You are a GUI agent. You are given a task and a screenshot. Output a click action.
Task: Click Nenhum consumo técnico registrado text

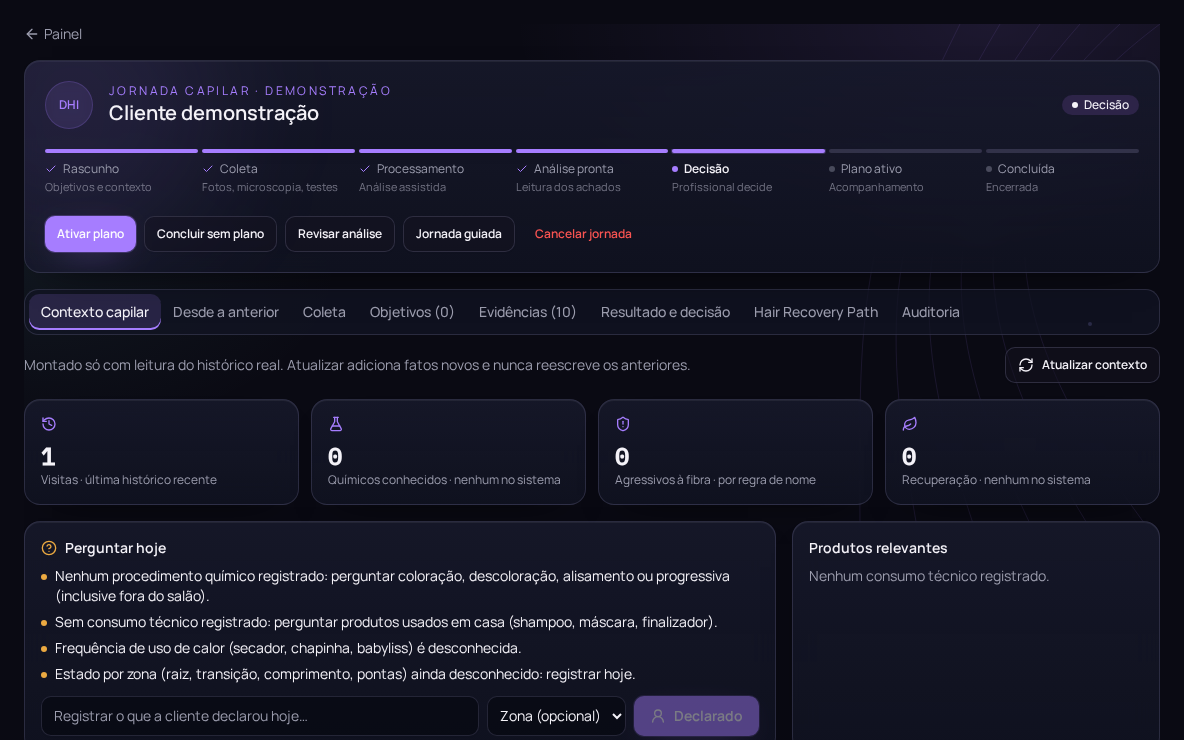[929, 576]
